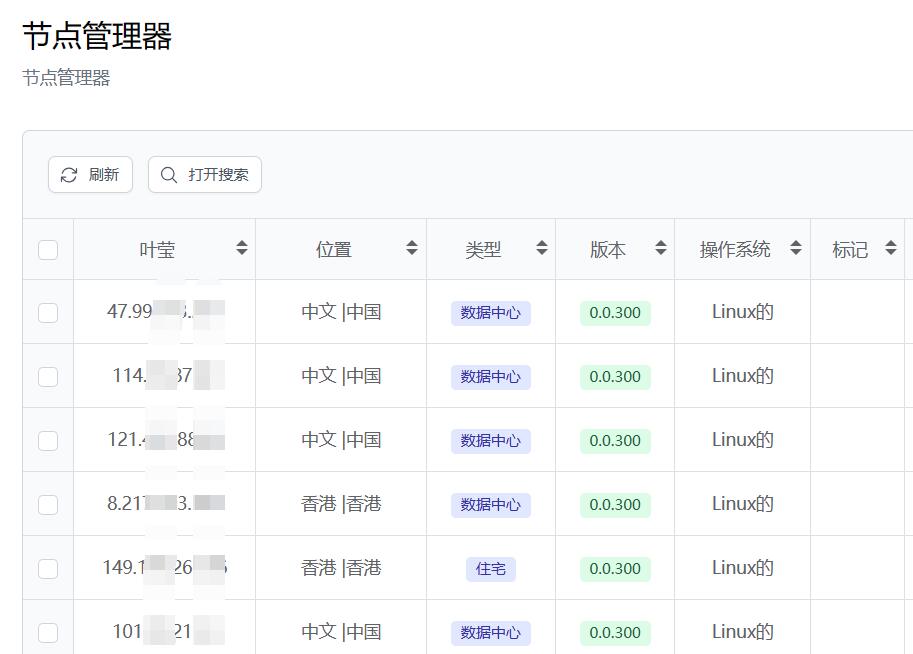Click the 住宅 type badge
The image size is (913, 654).
(490, 569)
